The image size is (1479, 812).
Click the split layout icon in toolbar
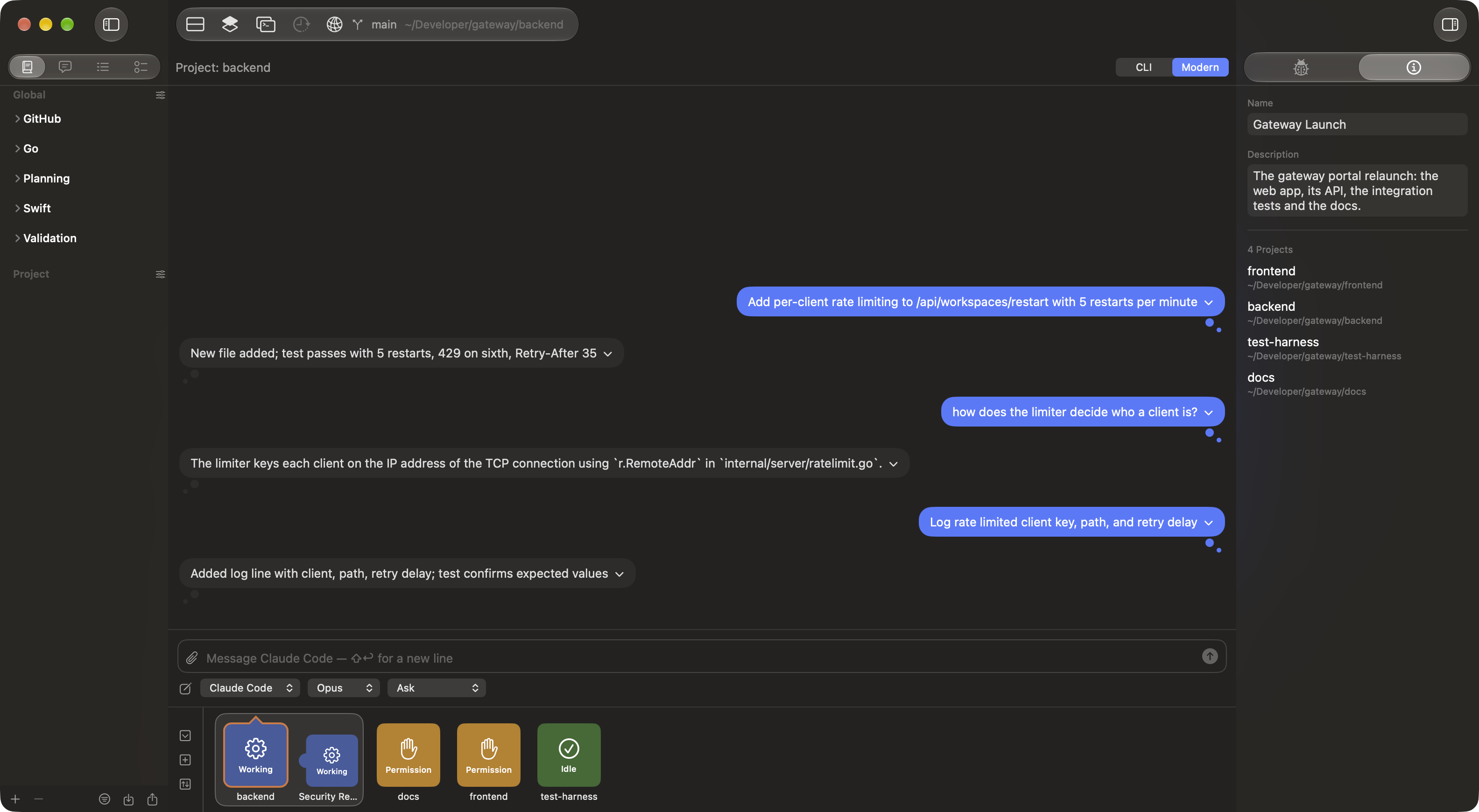[195, 24]
